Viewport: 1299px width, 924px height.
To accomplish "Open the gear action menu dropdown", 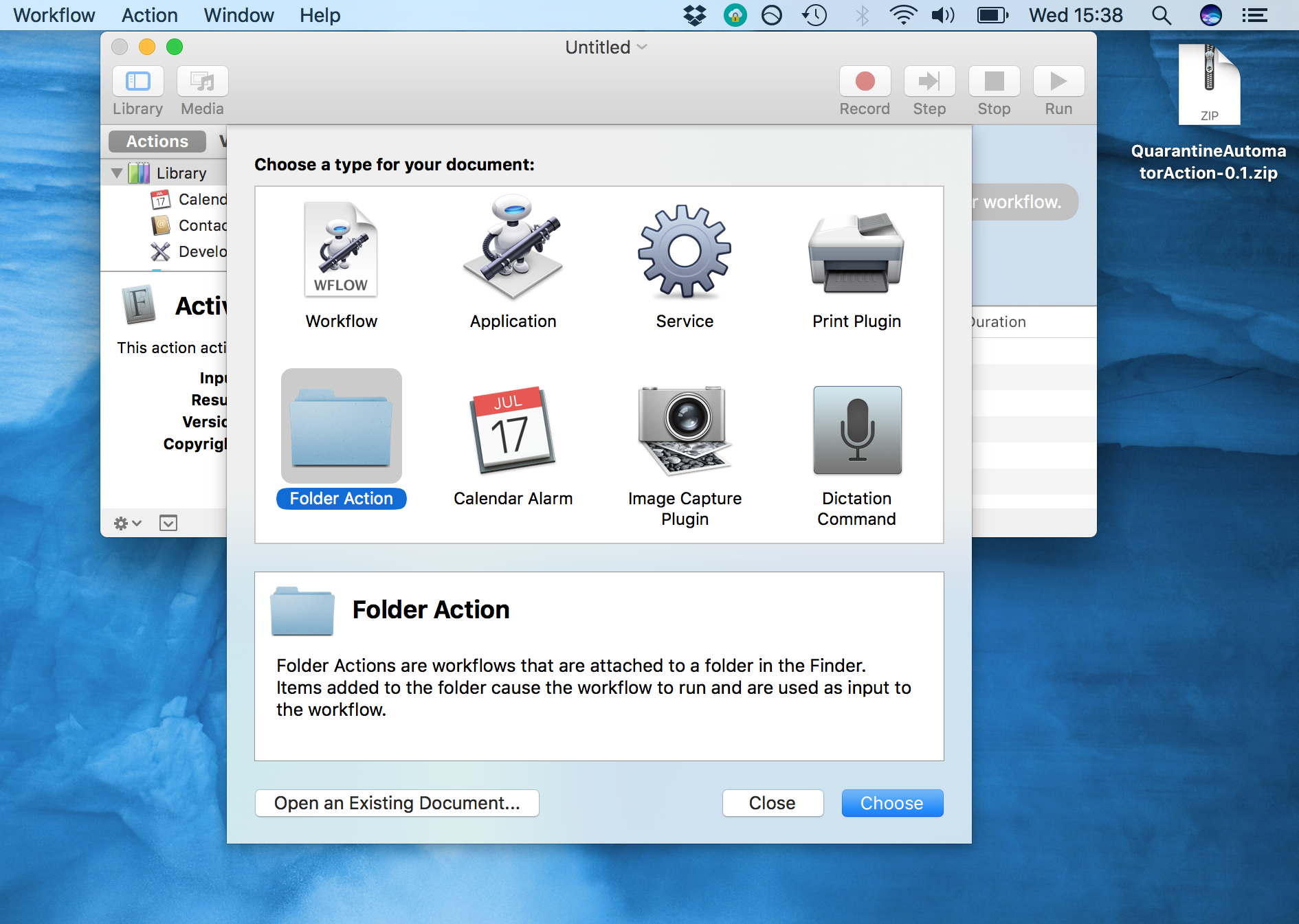I will [128, 523].
